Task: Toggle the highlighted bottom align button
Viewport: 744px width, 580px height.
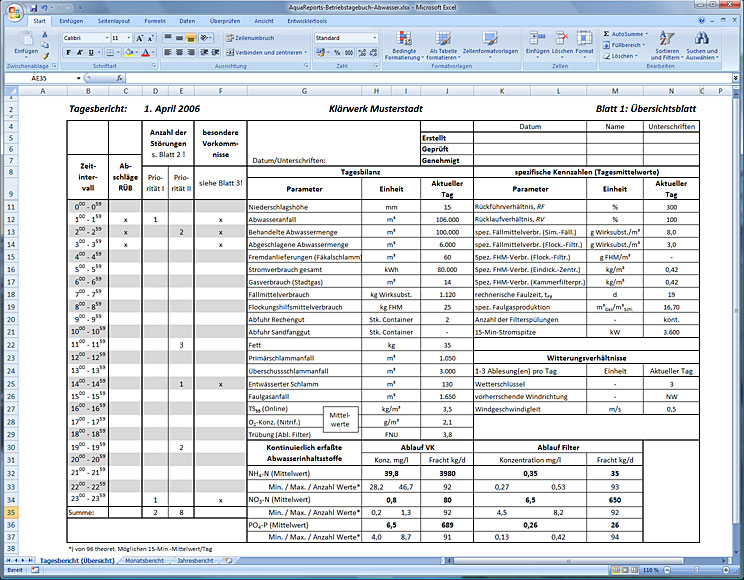Action: [190, 37]
